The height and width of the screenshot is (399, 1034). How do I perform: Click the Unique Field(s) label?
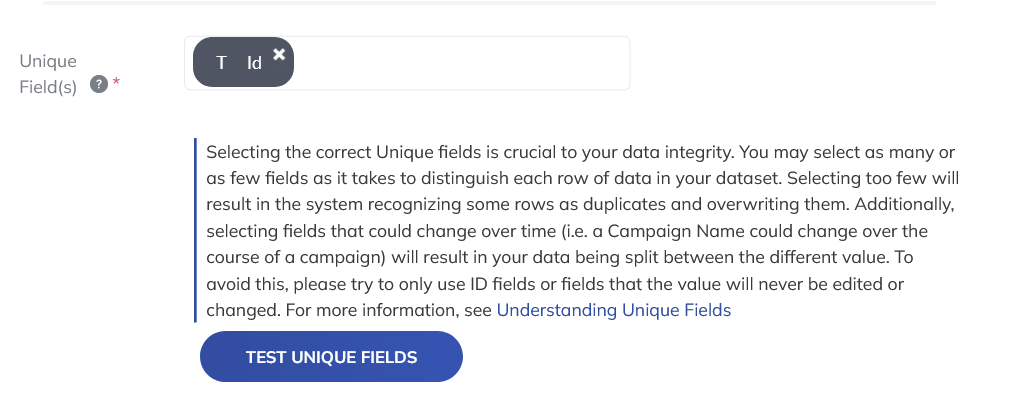pos(48,74)
